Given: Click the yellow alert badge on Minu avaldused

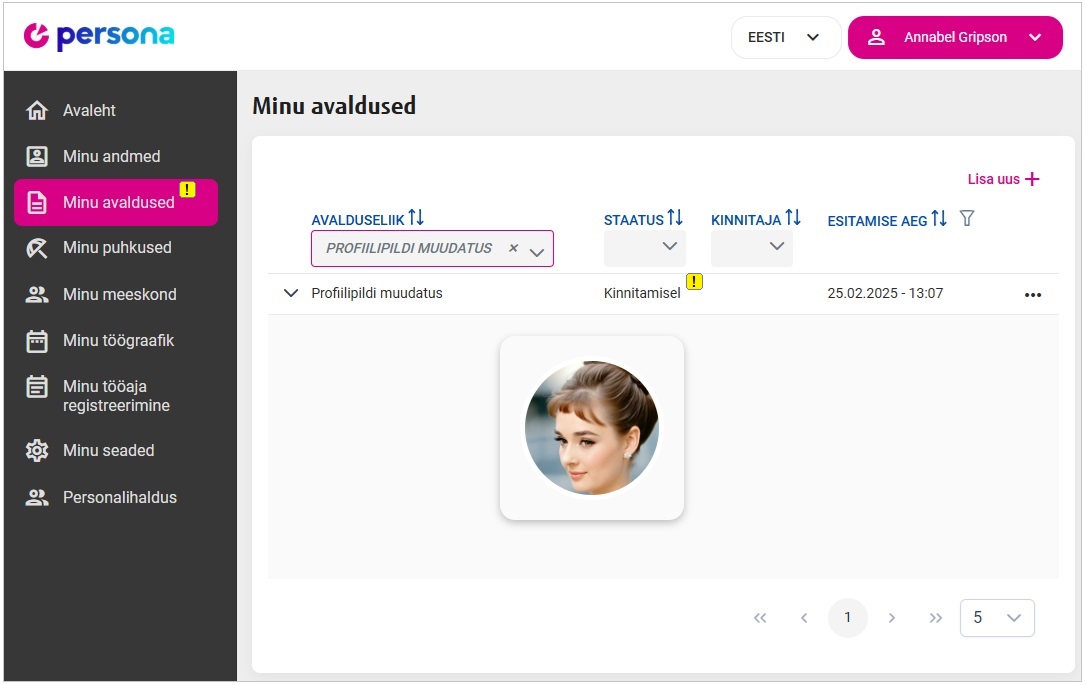Looking at the screenshot, I should pyautogui.click(x=188, y=190).
